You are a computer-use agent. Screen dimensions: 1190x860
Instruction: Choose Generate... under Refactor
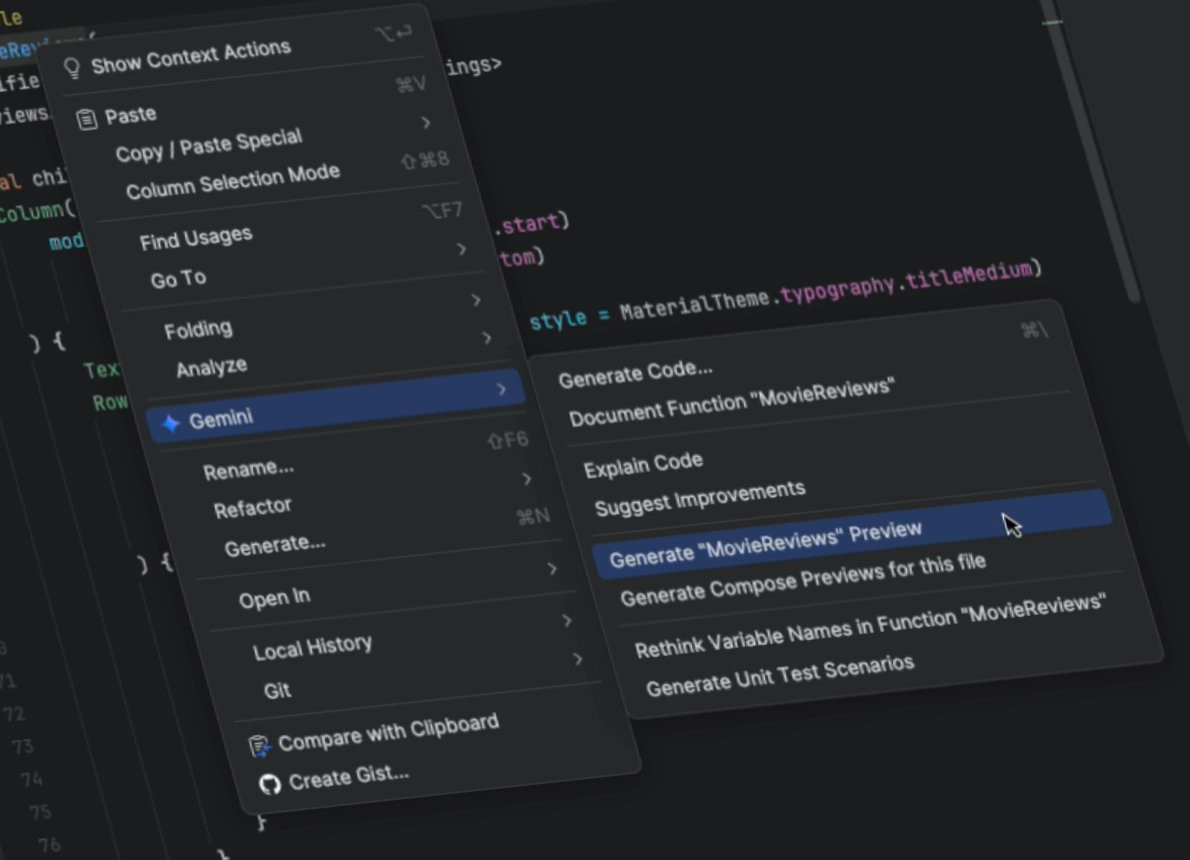[x=275, y=545]
